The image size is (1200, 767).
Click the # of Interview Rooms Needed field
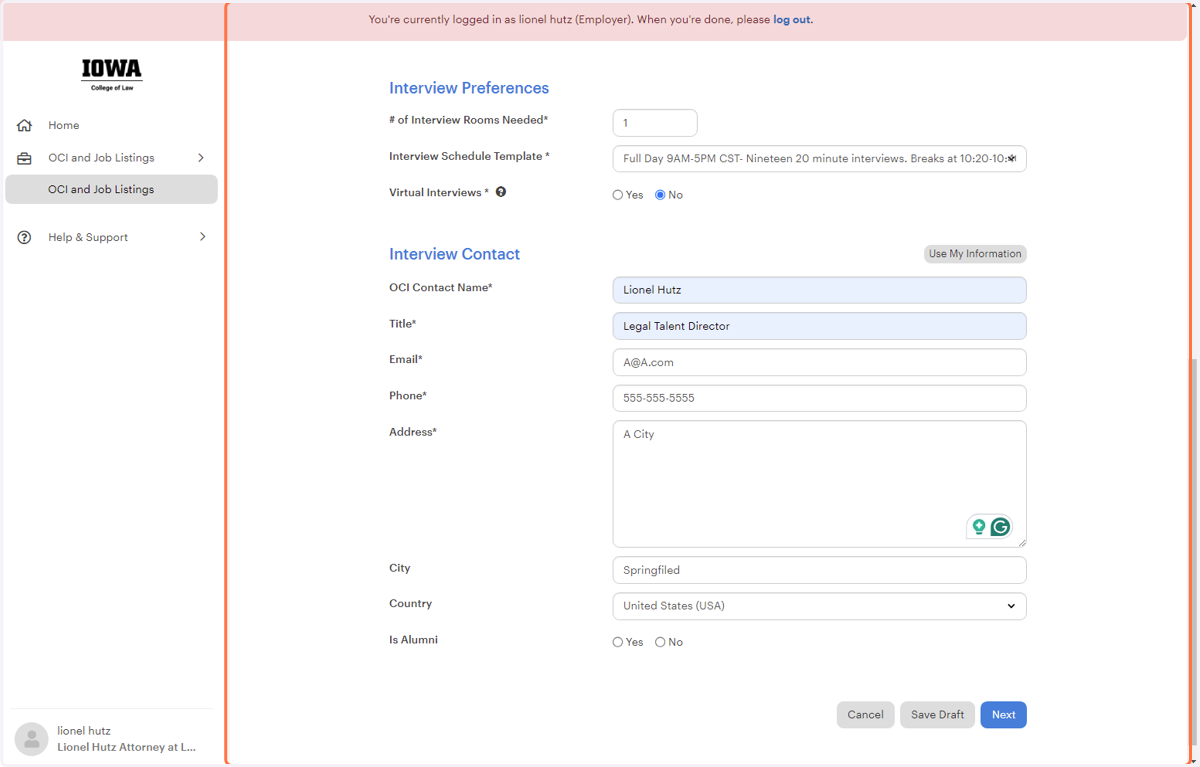click(x=655, y=123)
